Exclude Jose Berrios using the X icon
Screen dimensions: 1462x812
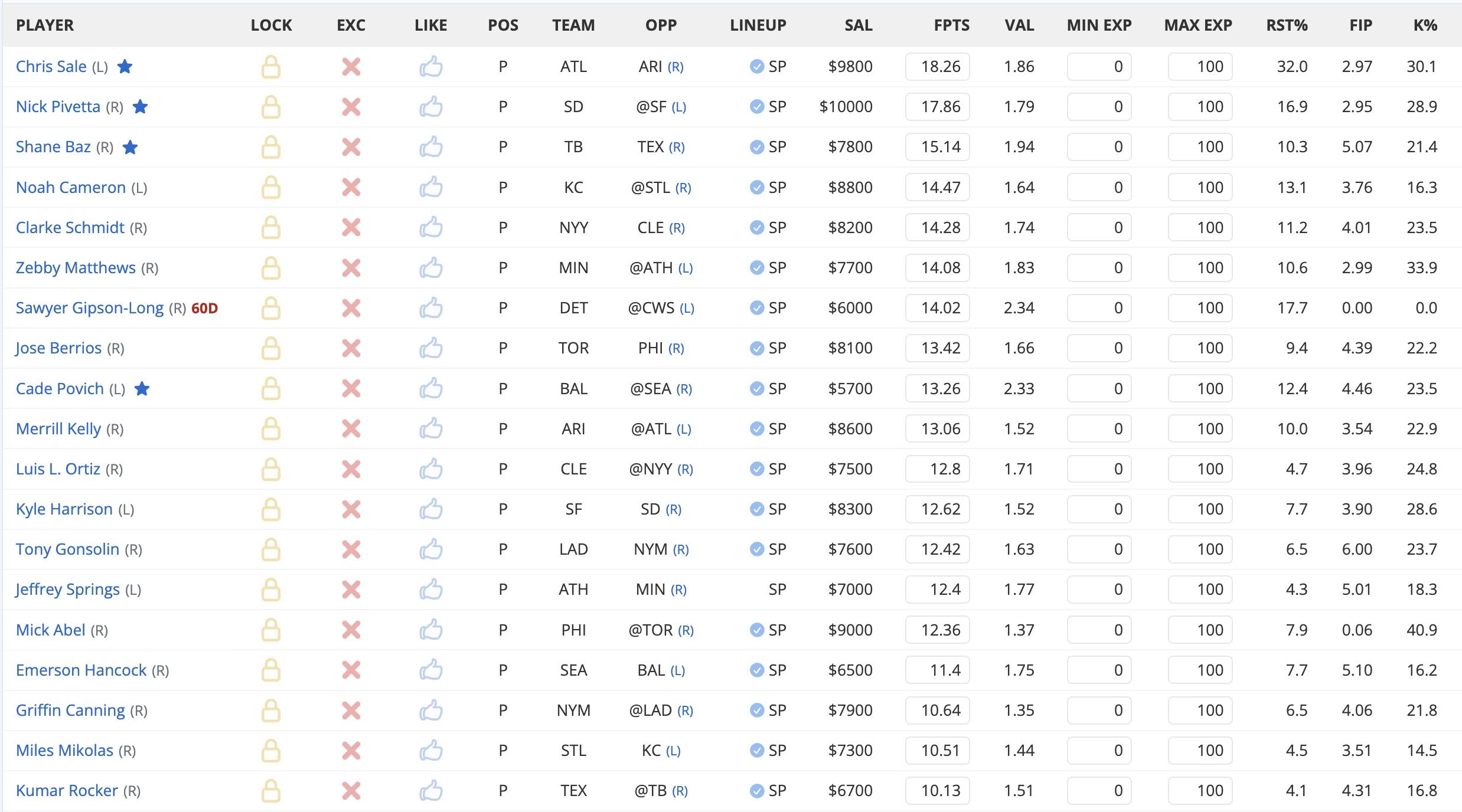(x=351, y=348)
